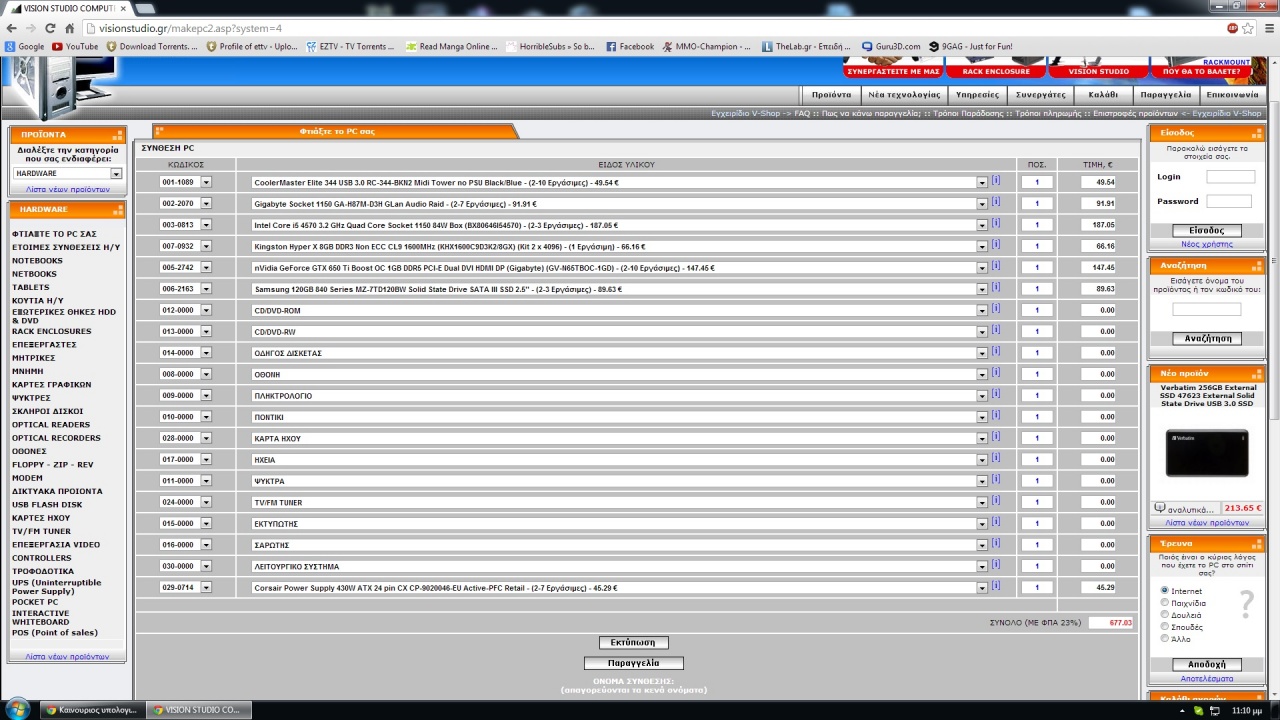Open the Επικοινωνία nav menu
The height and width of the screenshot is (720, 1280).
click(x=1232, y=94)
